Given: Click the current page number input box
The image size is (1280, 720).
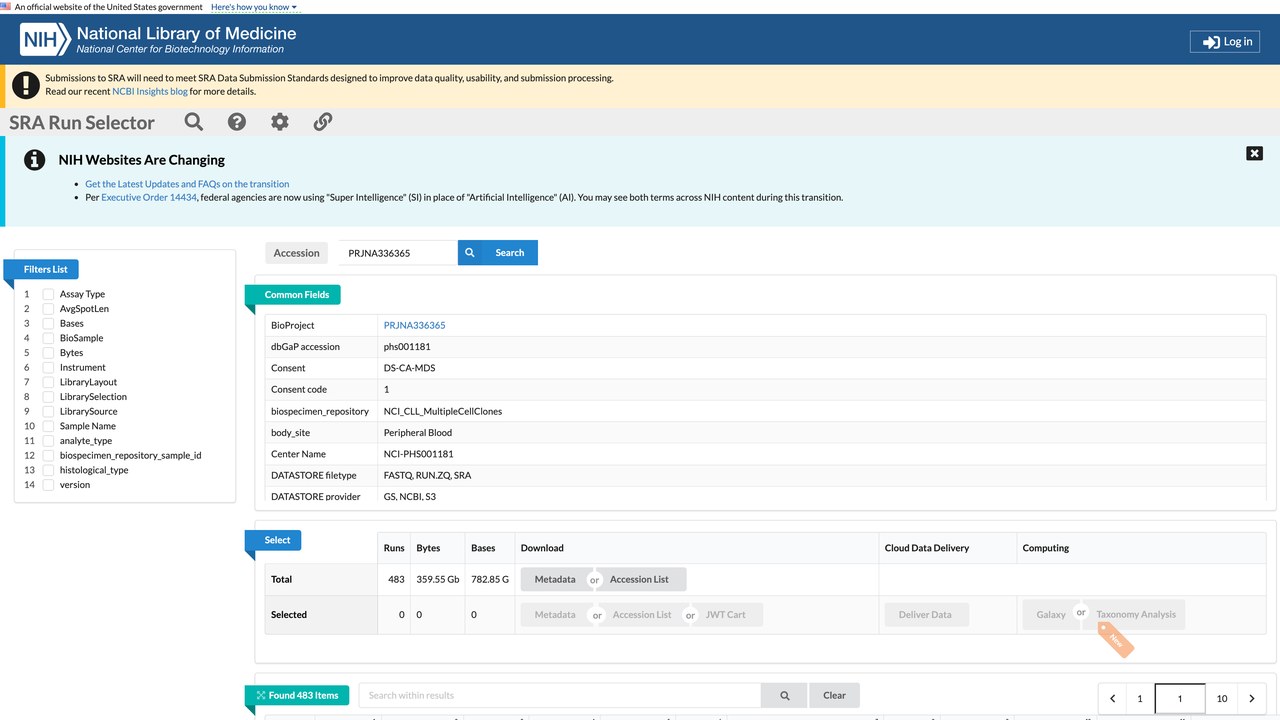Looking at the screenshot, I should (x=1180, y=699).
